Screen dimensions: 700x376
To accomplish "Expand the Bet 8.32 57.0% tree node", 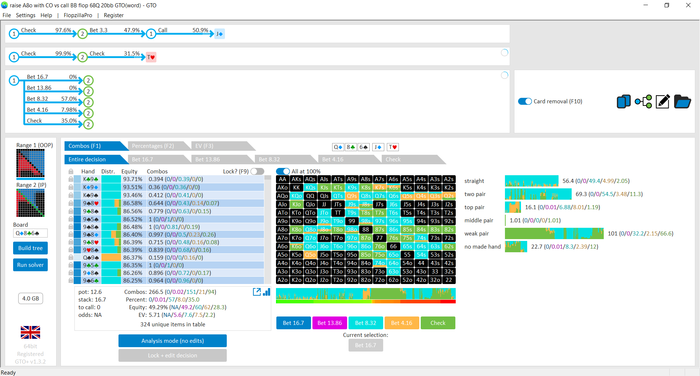I will (x=88, y=102).
